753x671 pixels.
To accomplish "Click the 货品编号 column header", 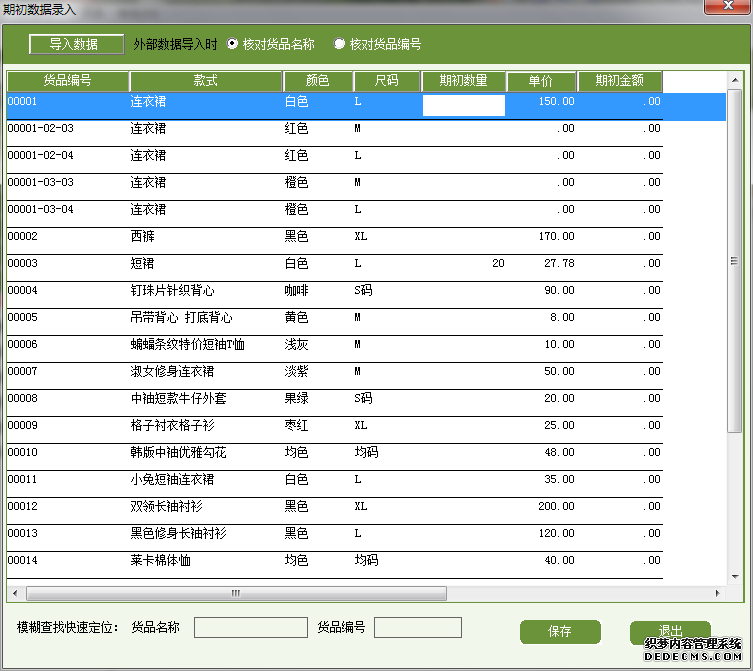I will pyautogui.click(x=68, y=81).
